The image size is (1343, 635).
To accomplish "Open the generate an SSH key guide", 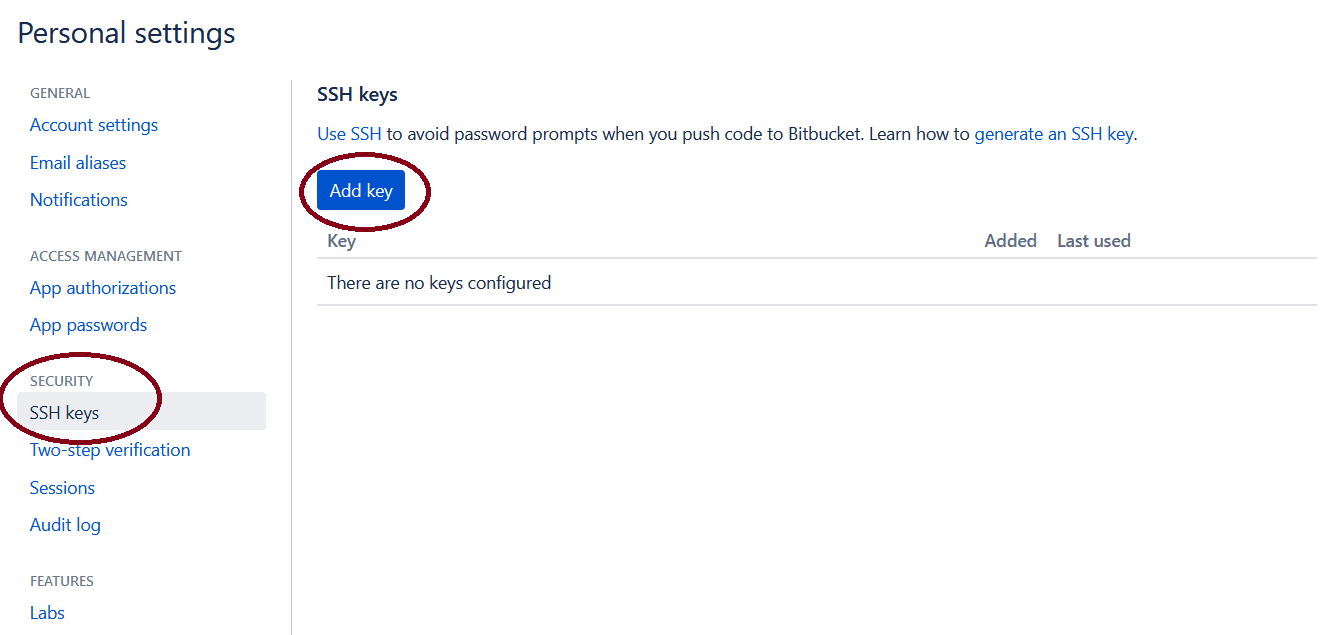I will (1053, 133).
